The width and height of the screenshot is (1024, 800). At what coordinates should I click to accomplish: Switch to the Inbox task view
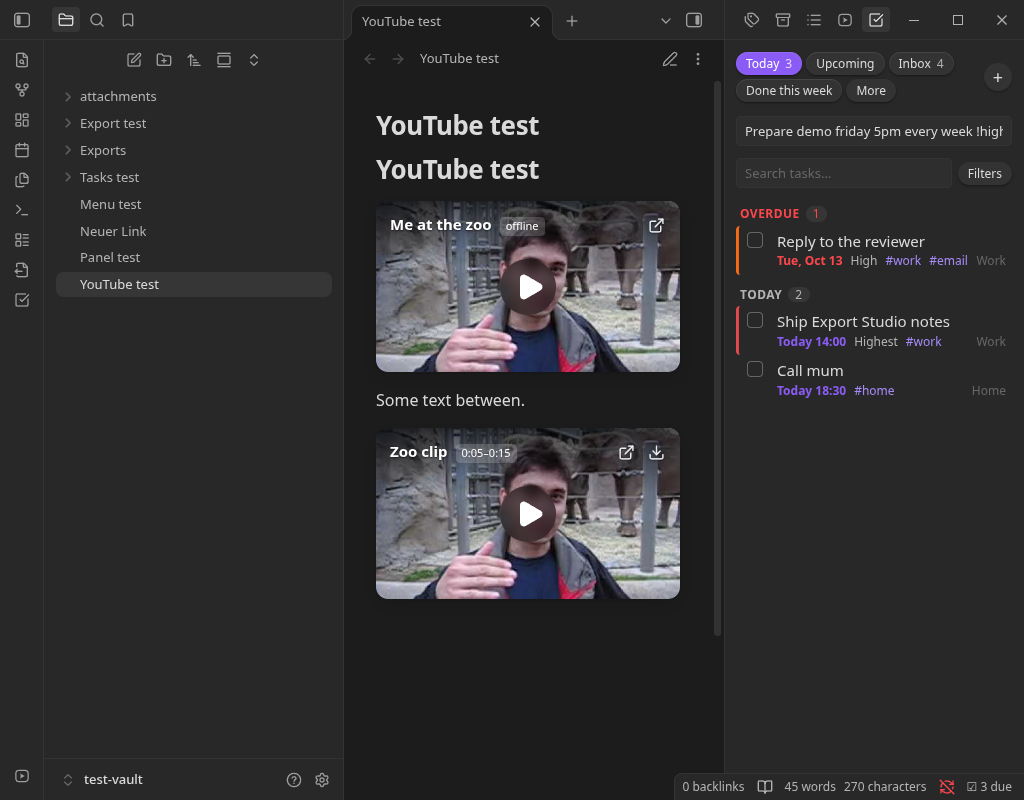click(920, 63)
